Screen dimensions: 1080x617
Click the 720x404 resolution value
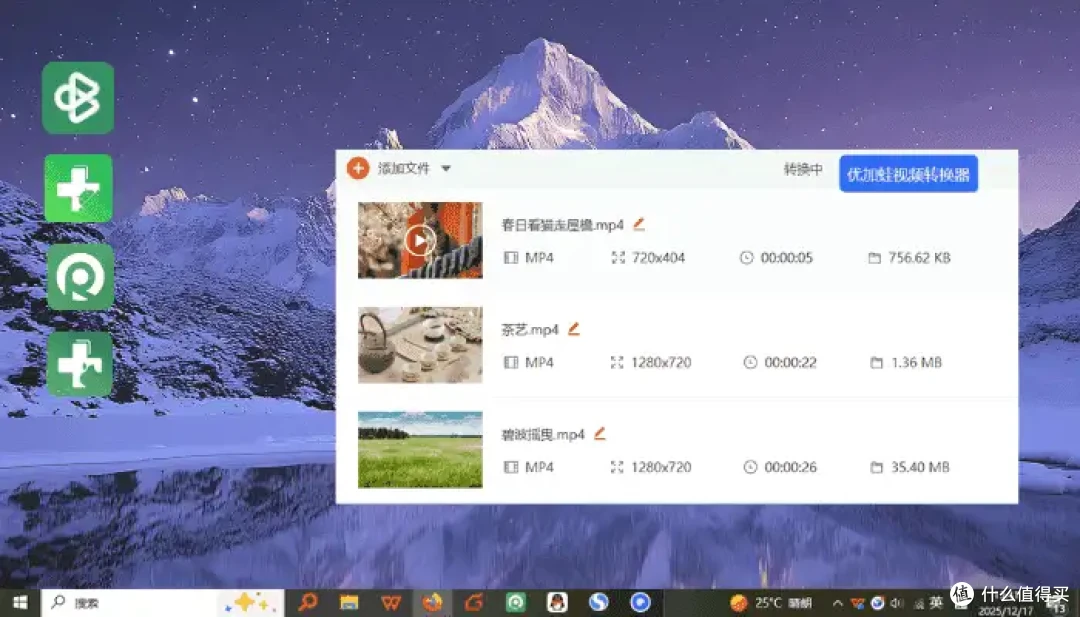(658, 258)
